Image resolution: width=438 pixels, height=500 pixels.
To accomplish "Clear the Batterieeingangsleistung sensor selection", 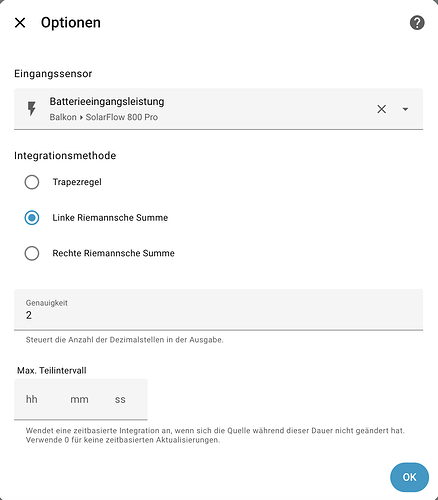I will [382, 109].
